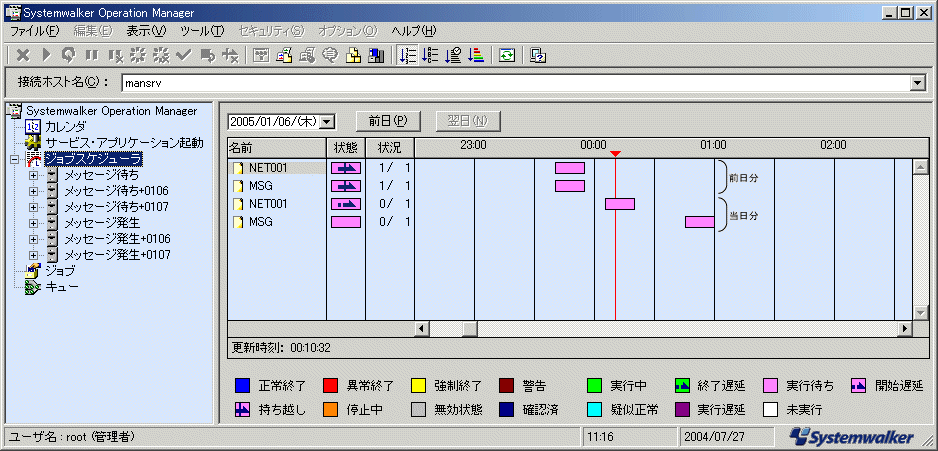
Task: Click the 強制終了 yellow legend swatch
Action: tap(418, 385)
